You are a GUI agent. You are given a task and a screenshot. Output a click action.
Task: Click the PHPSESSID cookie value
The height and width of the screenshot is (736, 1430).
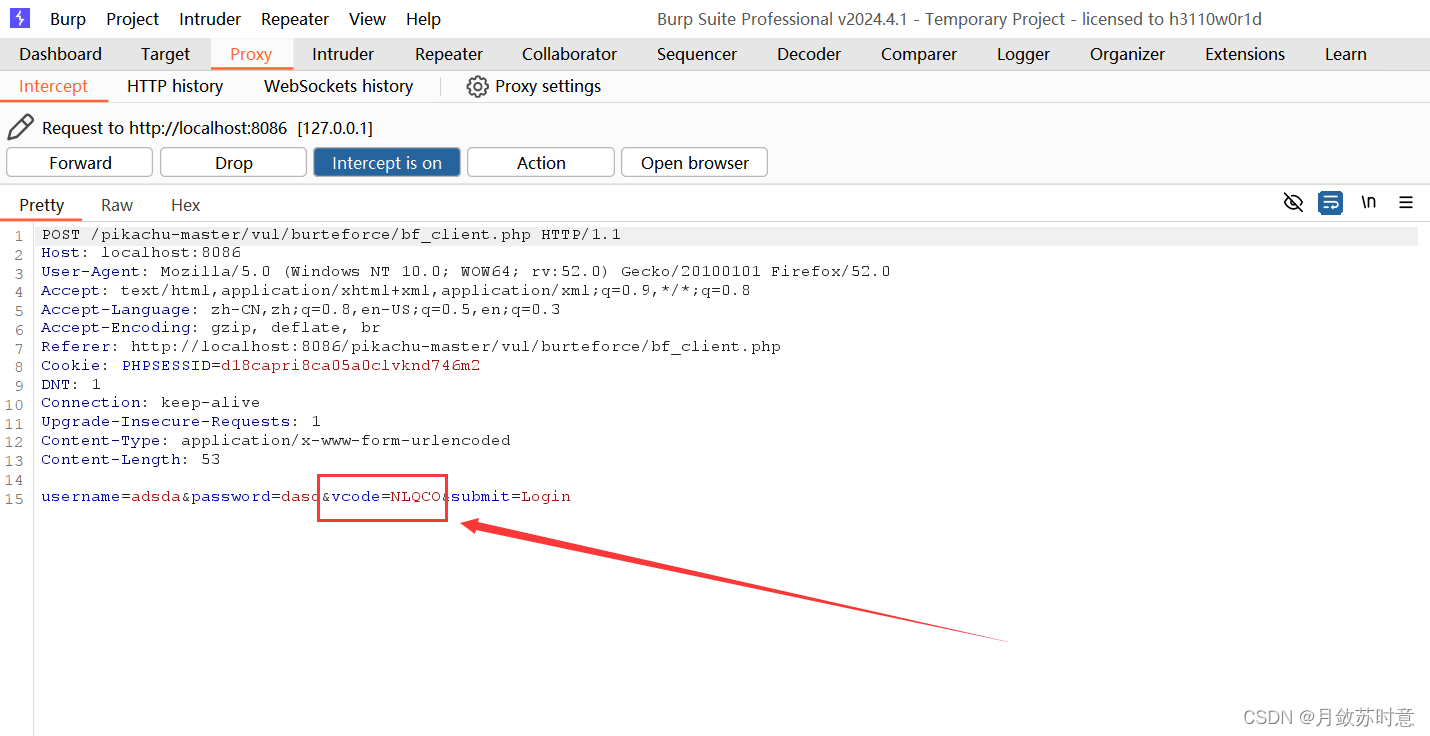(x=351, y=365)
